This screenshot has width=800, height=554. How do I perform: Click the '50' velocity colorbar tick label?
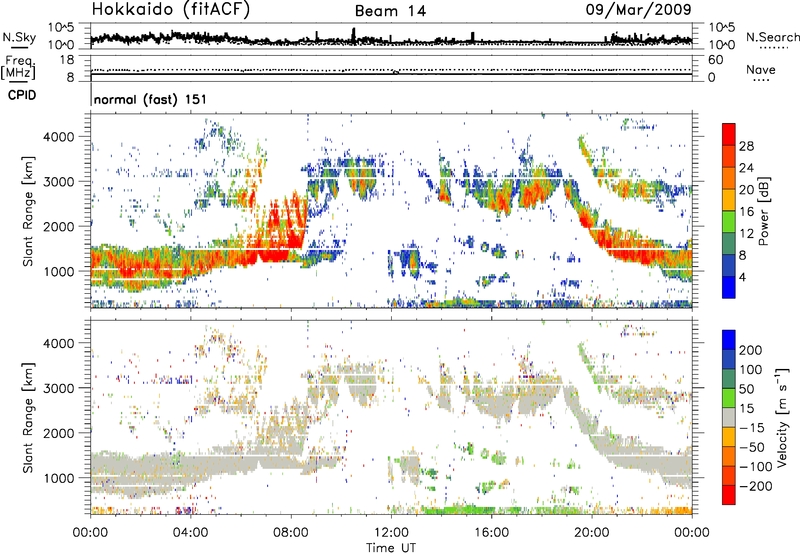(x=746, y=389)
